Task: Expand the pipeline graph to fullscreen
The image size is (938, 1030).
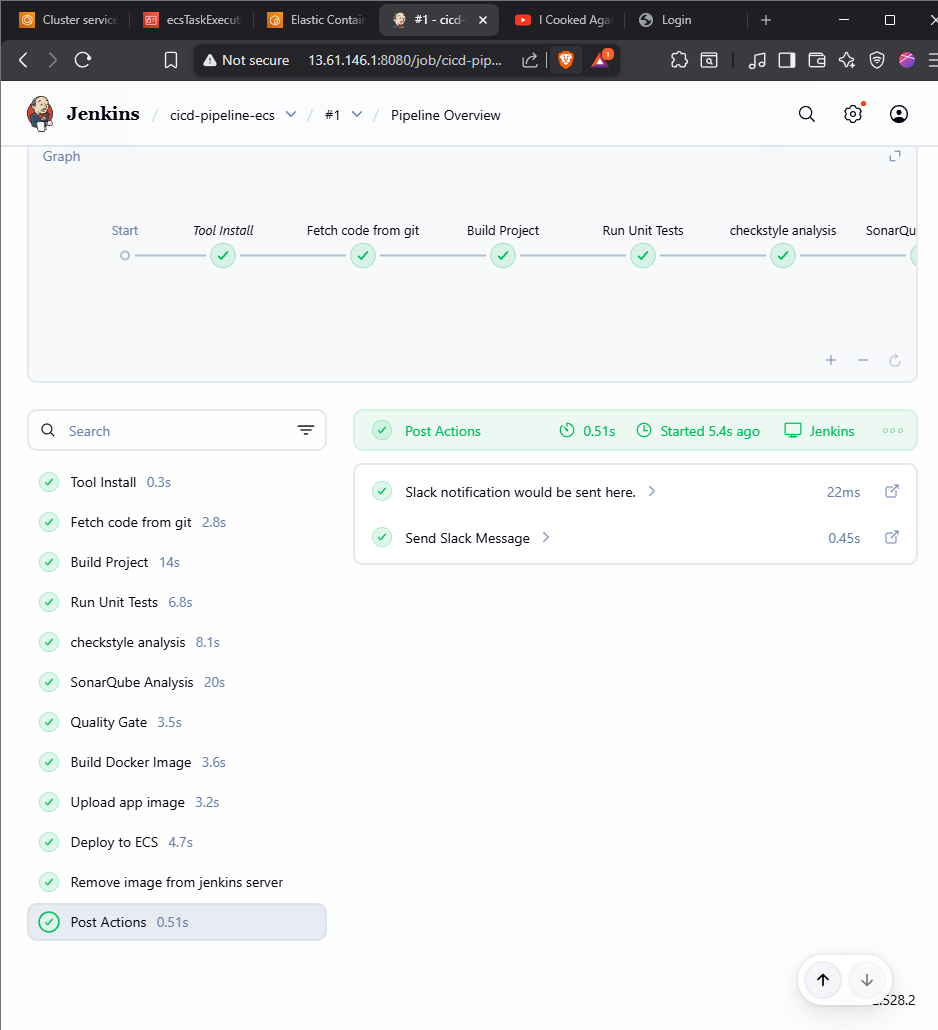Action: (894, 156)
